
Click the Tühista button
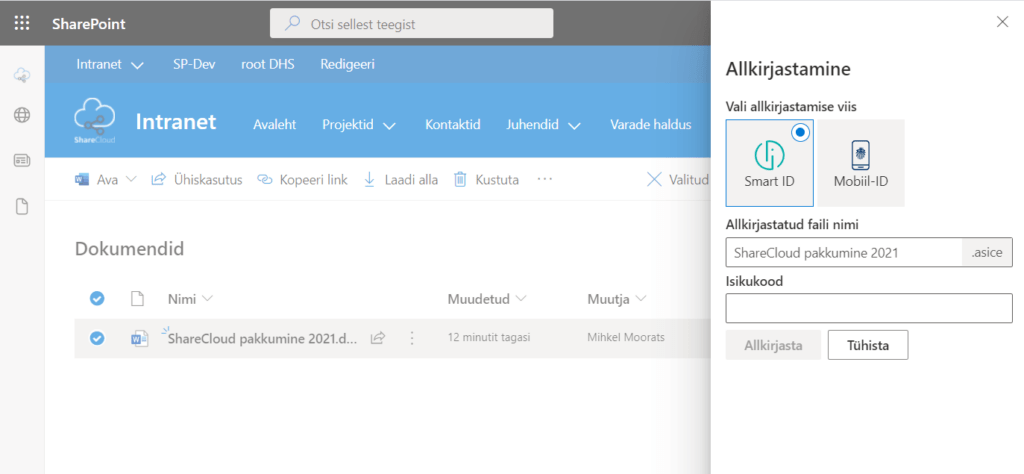click(867, 345)
